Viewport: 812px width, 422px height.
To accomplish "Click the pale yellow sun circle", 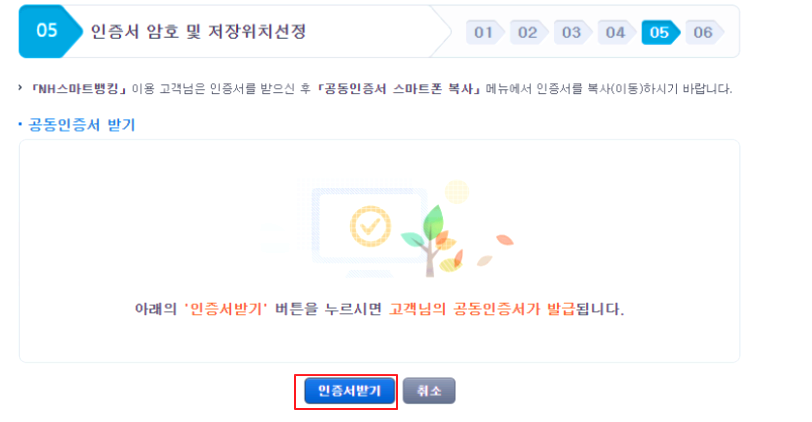I will tap(457, 192).
